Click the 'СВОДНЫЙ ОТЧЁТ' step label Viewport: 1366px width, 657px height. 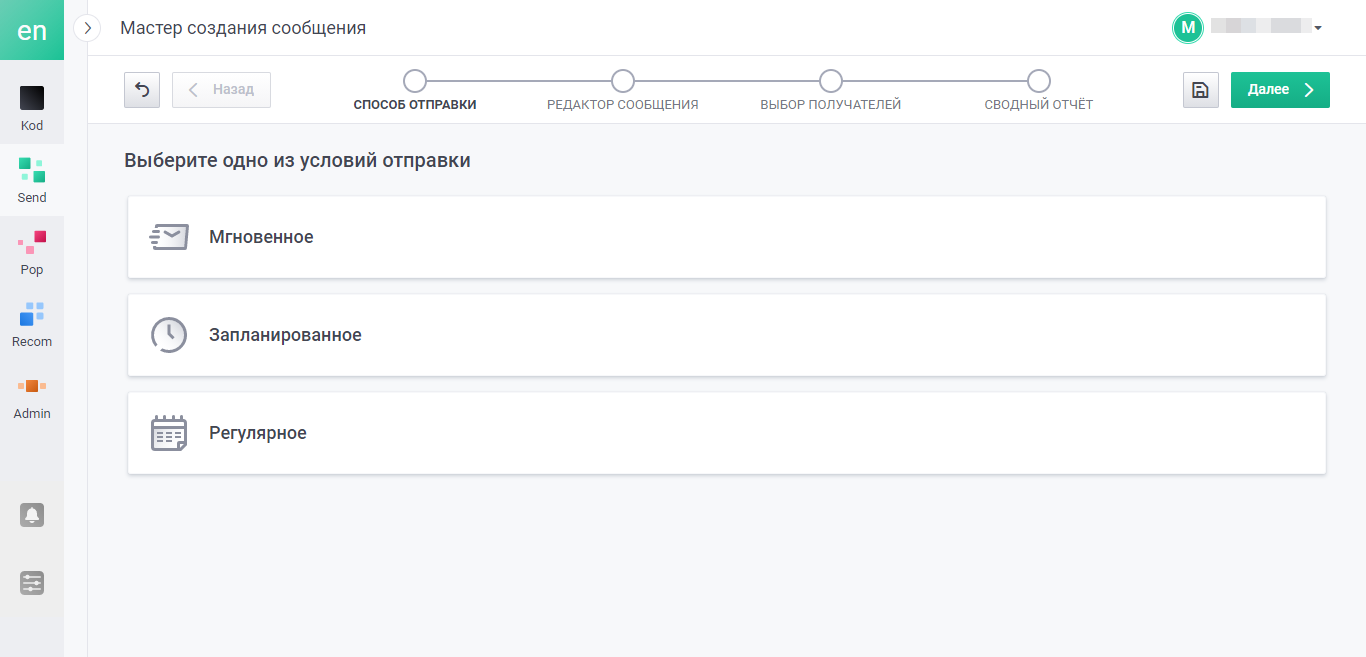tap(1039, 105)
